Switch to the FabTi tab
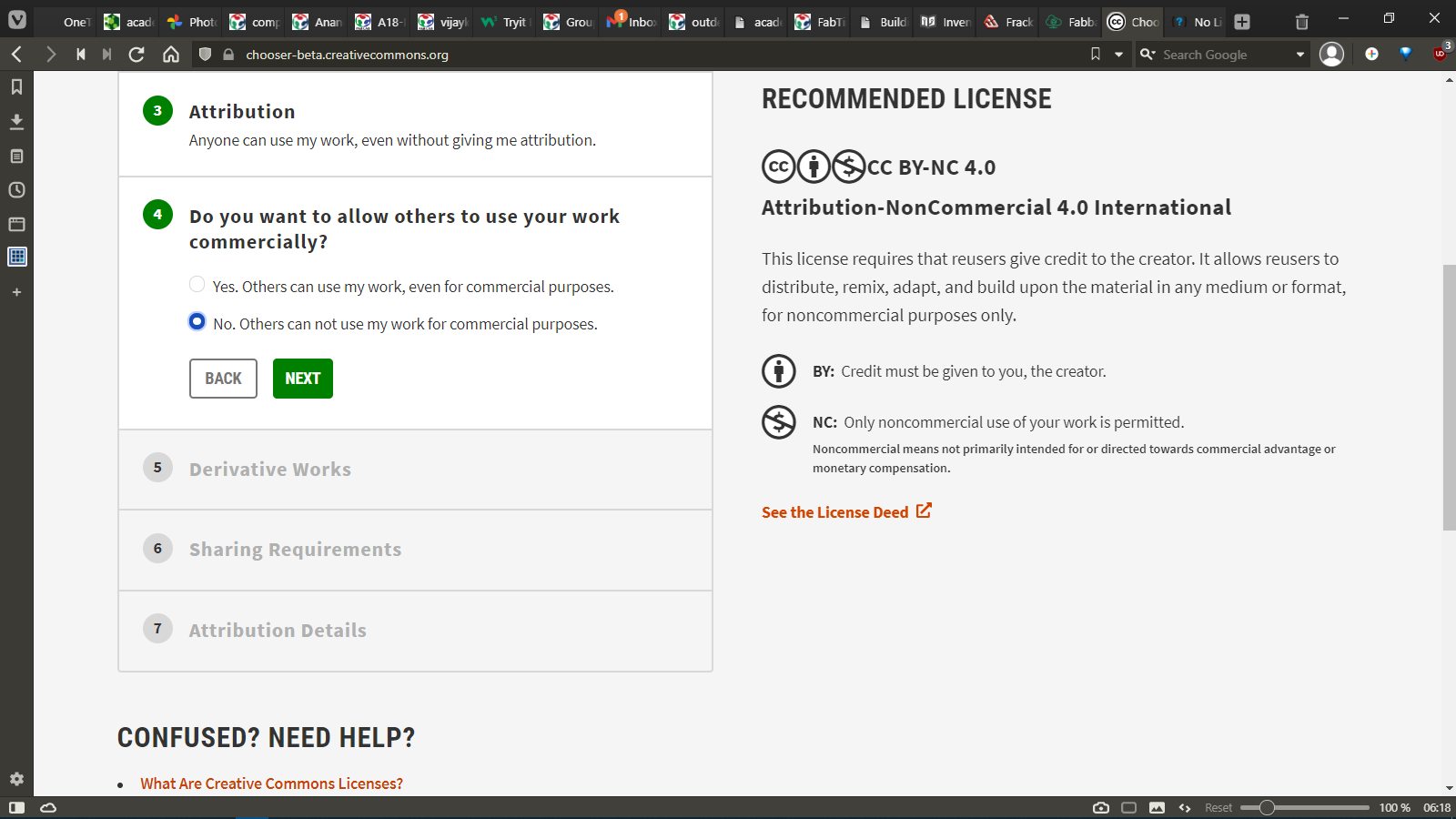 819,22
